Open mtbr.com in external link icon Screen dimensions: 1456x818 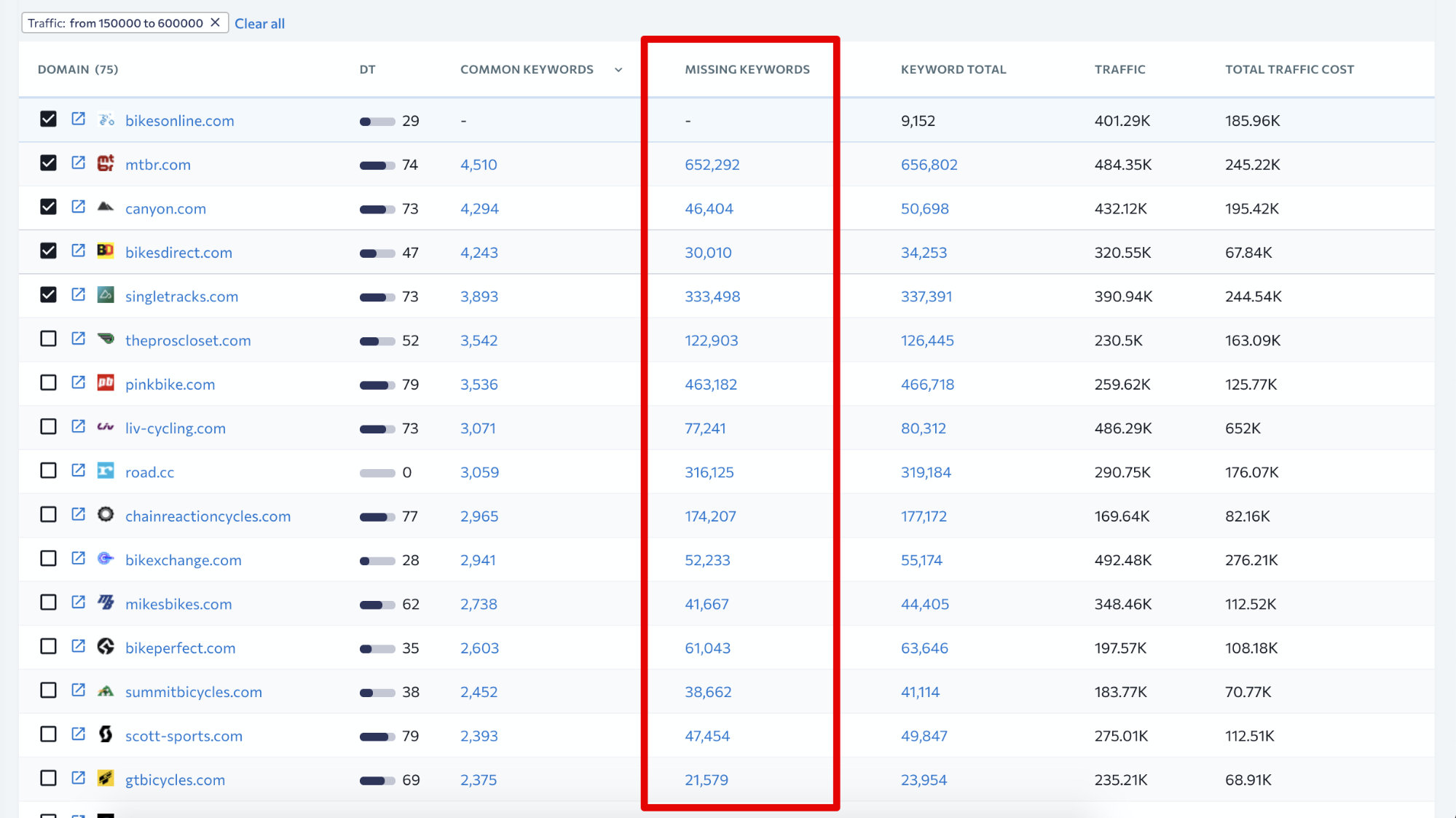tap(78, 163)
